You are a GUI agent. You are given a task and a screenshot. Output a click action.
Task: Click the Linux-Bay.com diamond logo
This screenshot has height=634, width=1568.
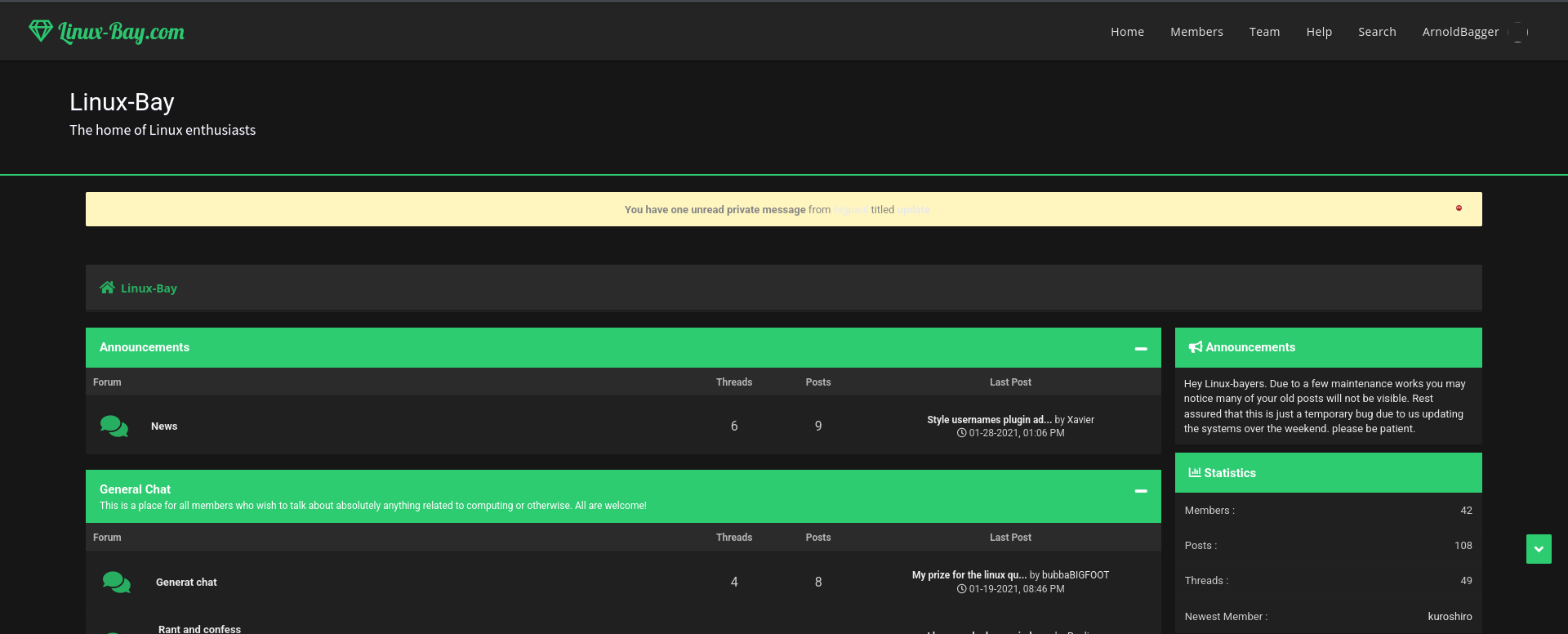41,31
